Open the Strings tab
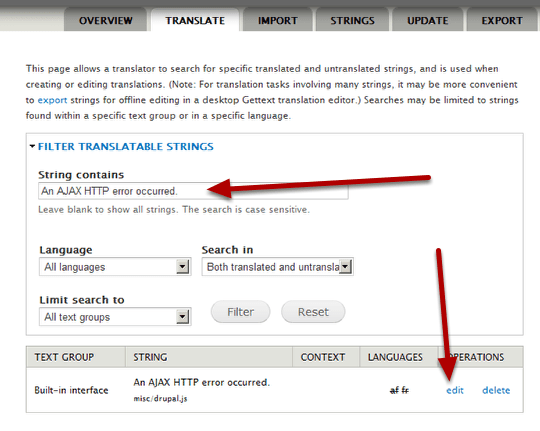Image resolution: width=540 pixels, height=431 pixels. tap(352, 20)
